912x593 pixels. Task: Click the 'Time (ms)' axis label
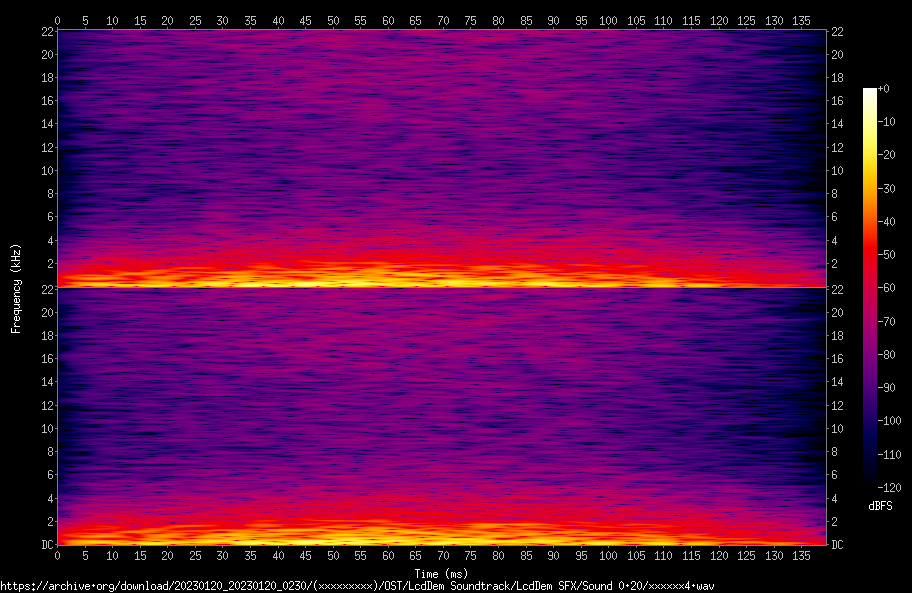click(441, 574)
